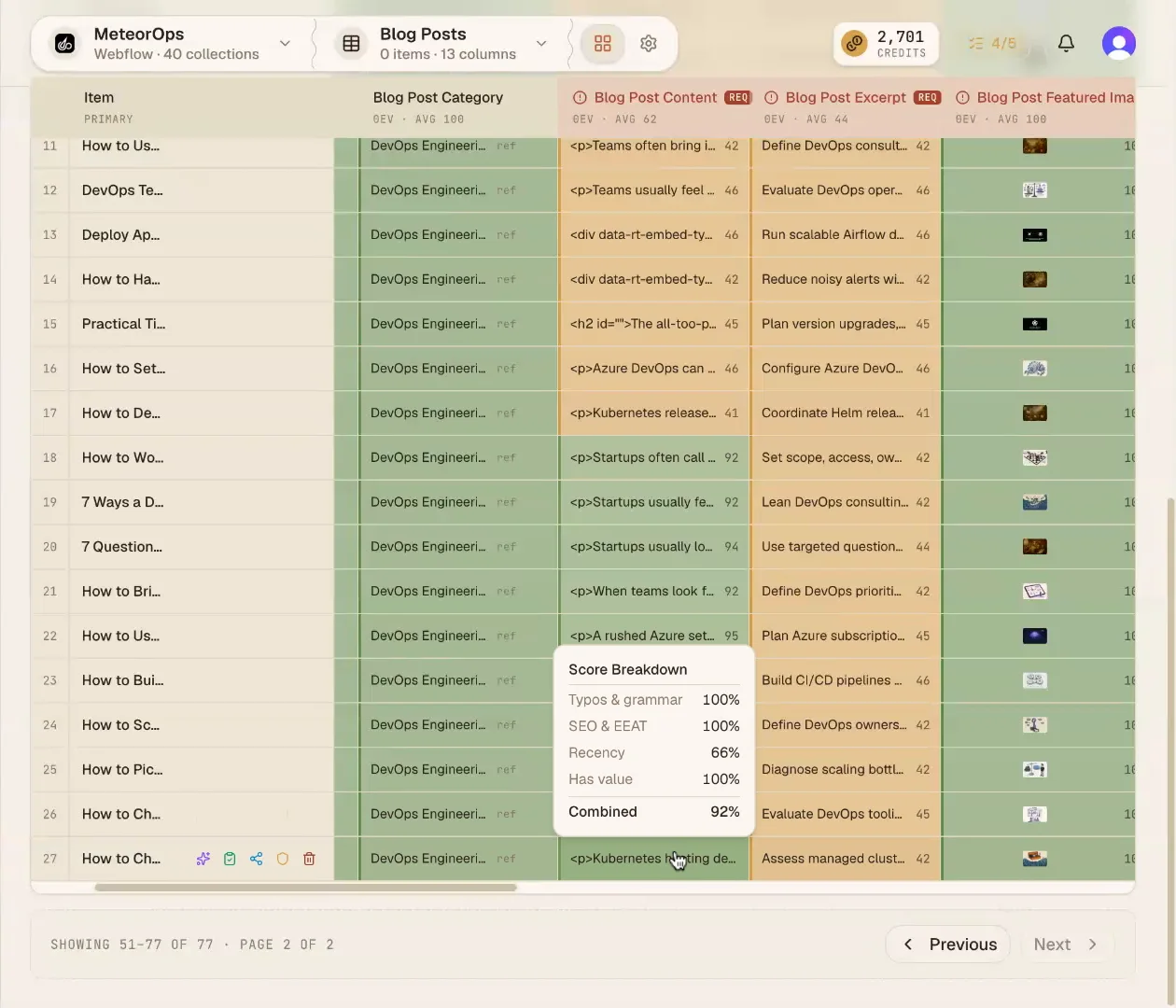Open featured image thumbnail in row 27
Screen dimensions: 1176x1008
pos(1035,859)
